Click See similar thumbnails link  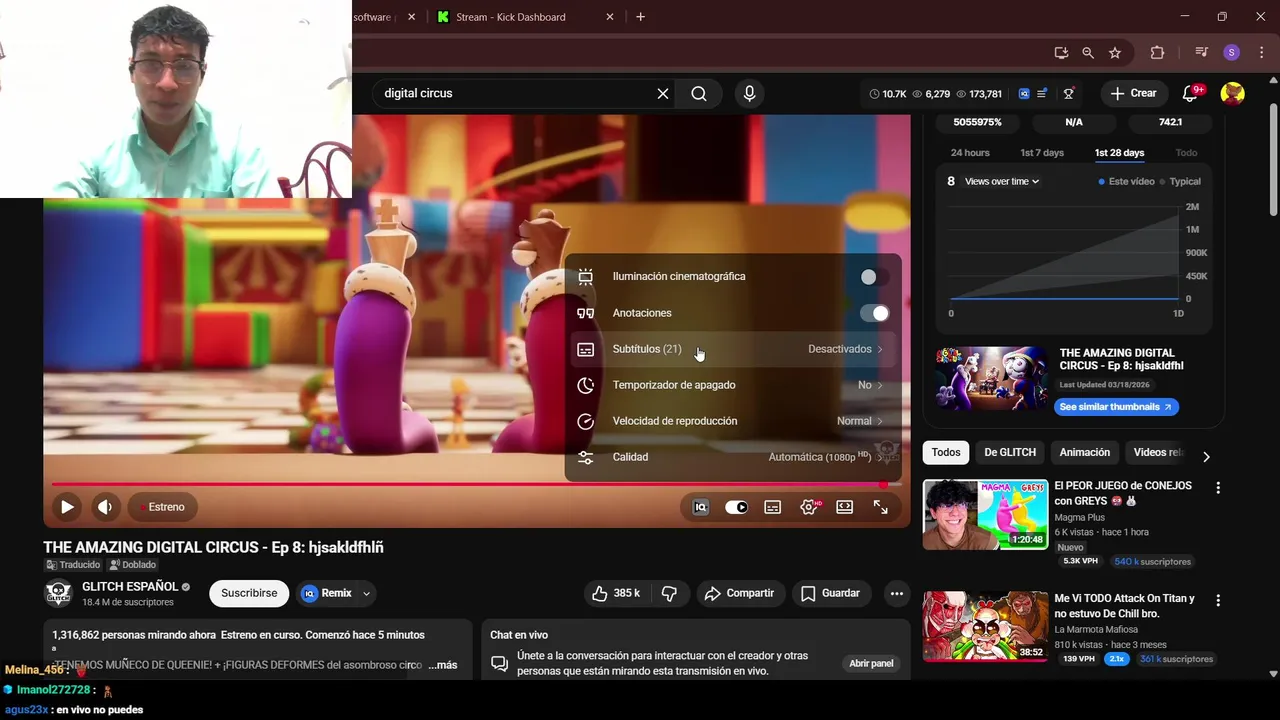(x=1116, y=407)
